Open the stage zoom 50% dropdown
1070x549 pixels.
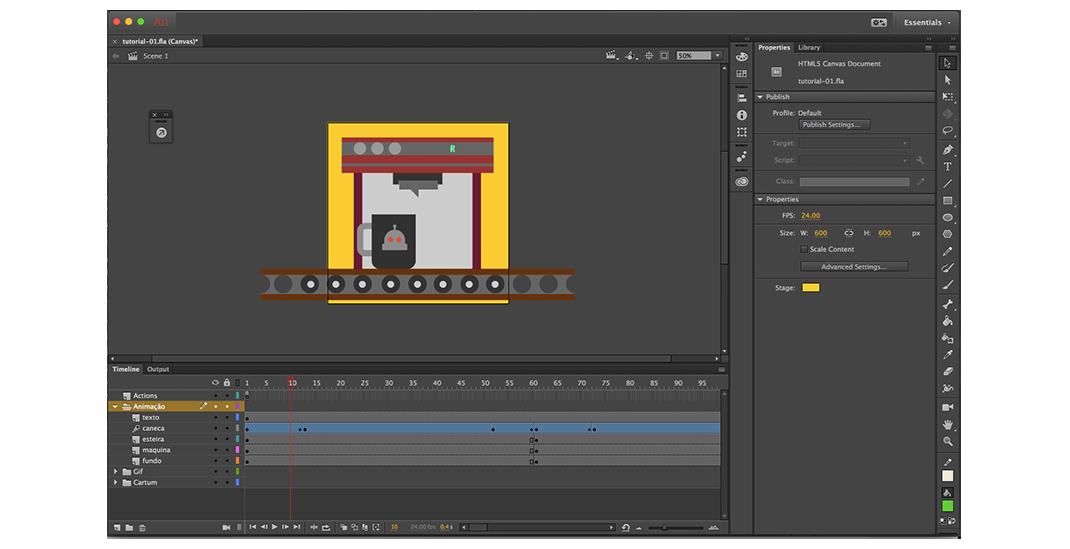point(718,56)
